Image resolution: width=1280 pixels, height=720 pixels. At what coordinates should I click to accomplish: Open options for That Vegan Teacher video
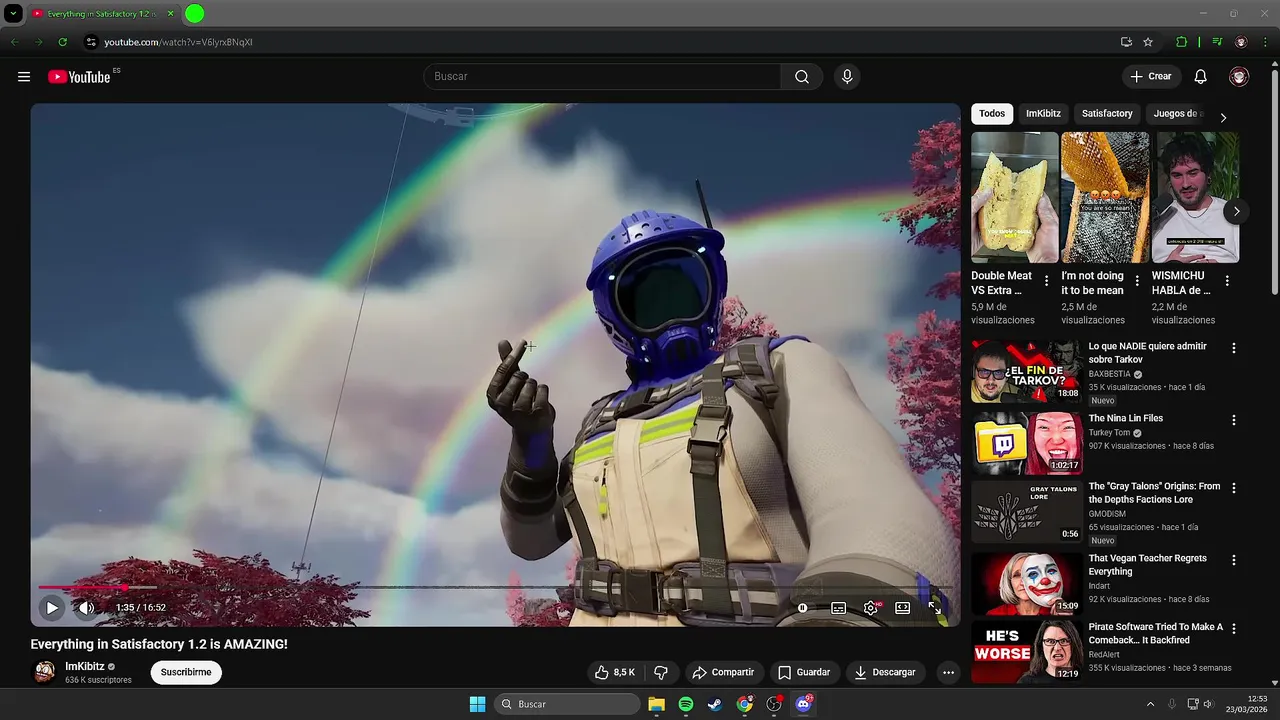click(x=1234, y=560)
